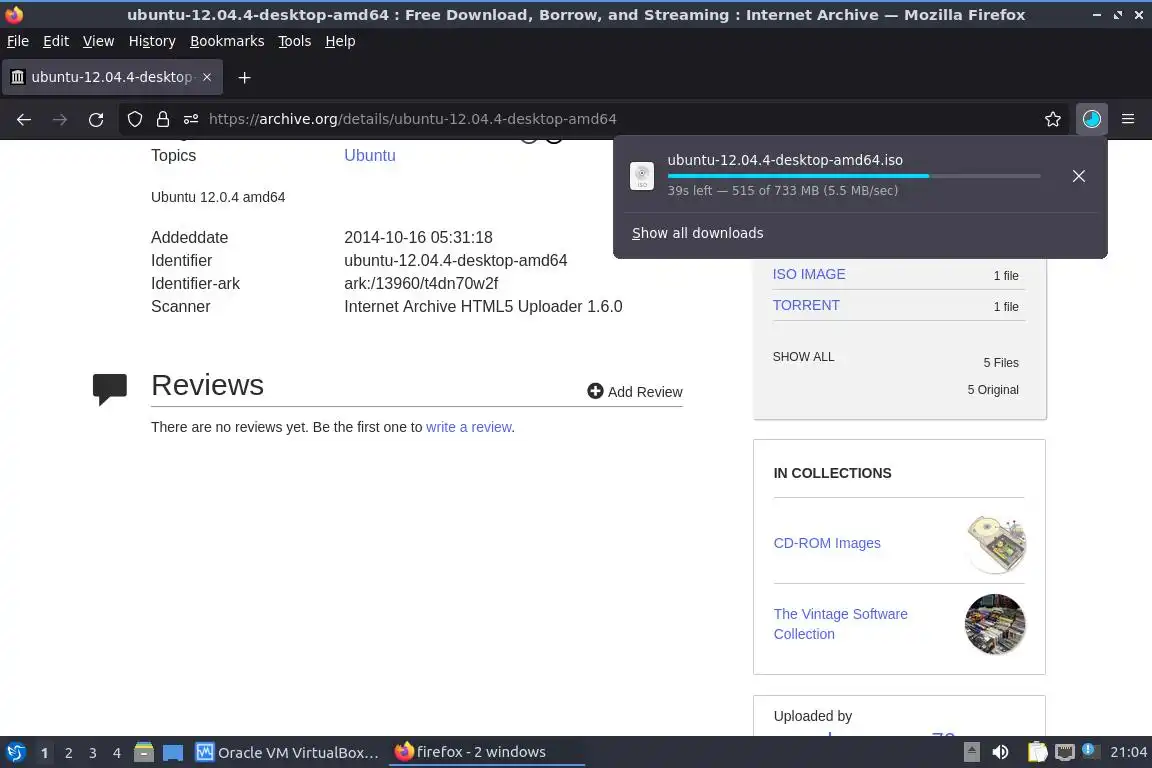The height and width of the screenshot is (768, 1152).
Task: Open the Bookmarks menu
Action: tap(227, 41)
